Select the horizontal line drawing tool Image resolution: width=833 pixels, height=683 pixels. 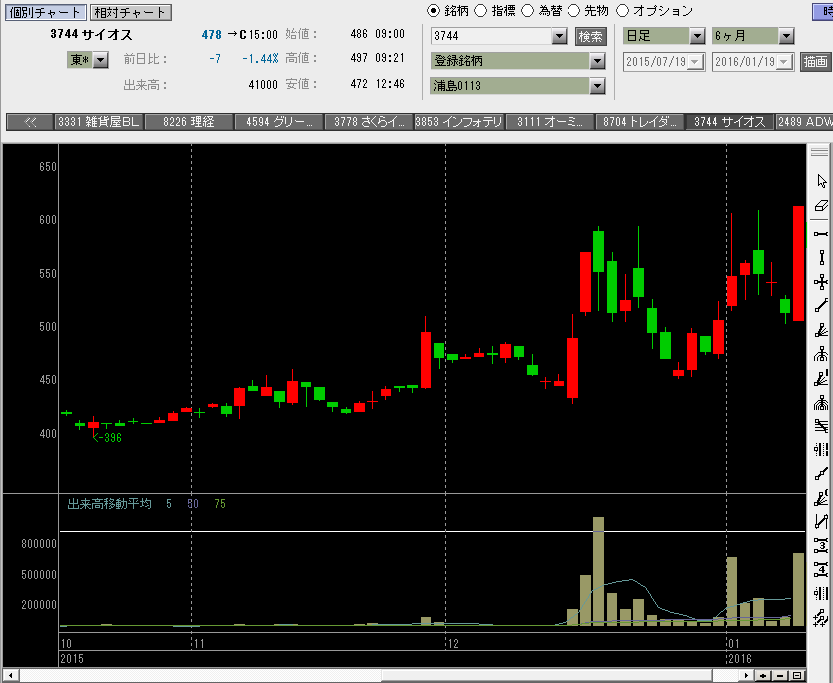[x=821, y=234]
